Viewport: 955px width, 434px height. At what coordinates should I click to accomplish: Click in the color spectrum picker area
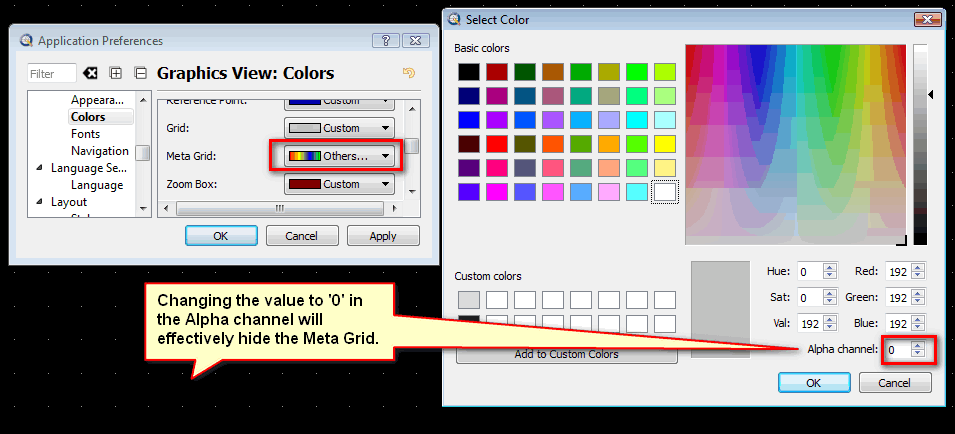pos(796,145)
